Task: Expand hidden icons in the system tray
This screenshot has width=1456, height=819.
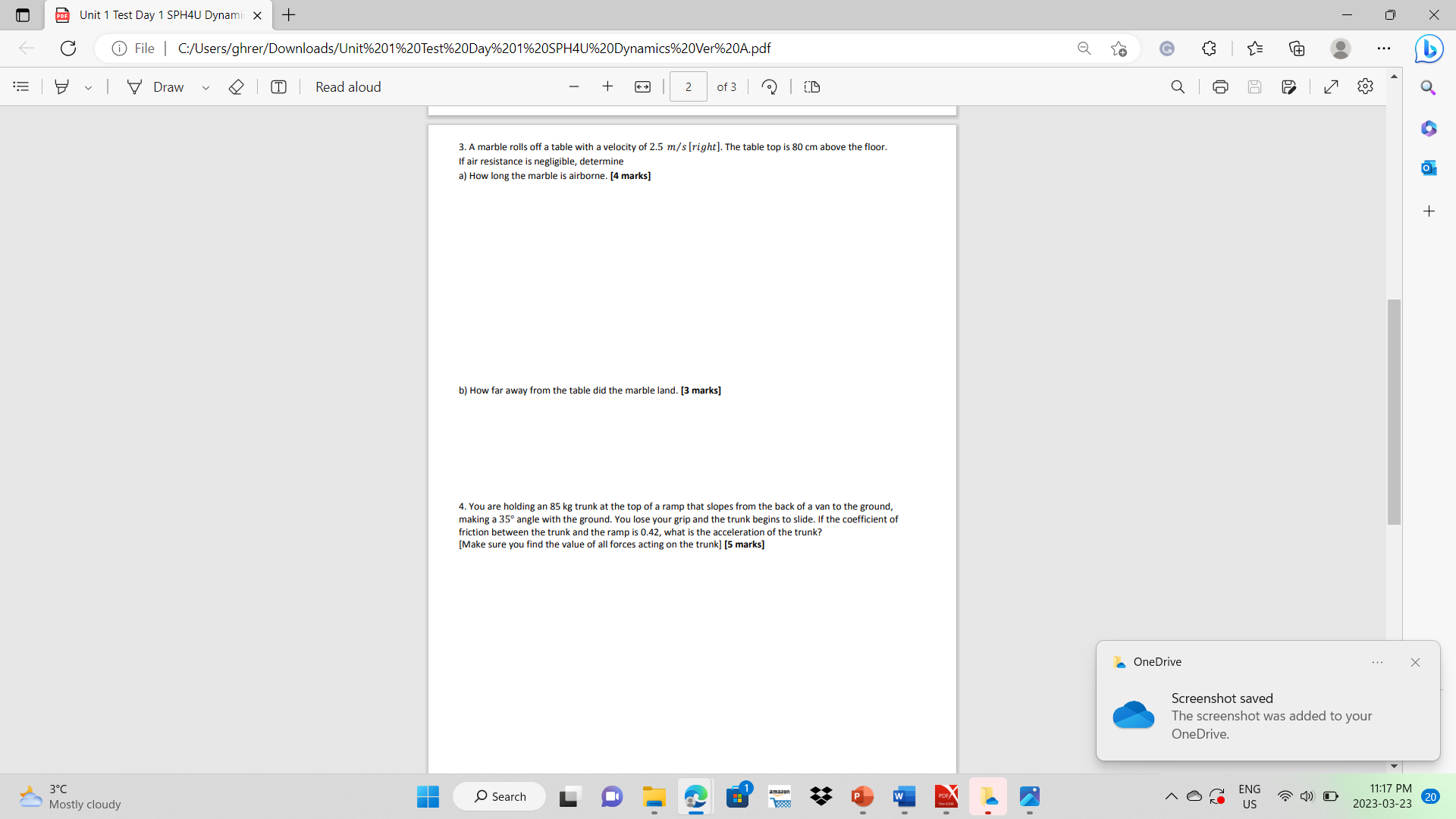Action: (1171, 796)
